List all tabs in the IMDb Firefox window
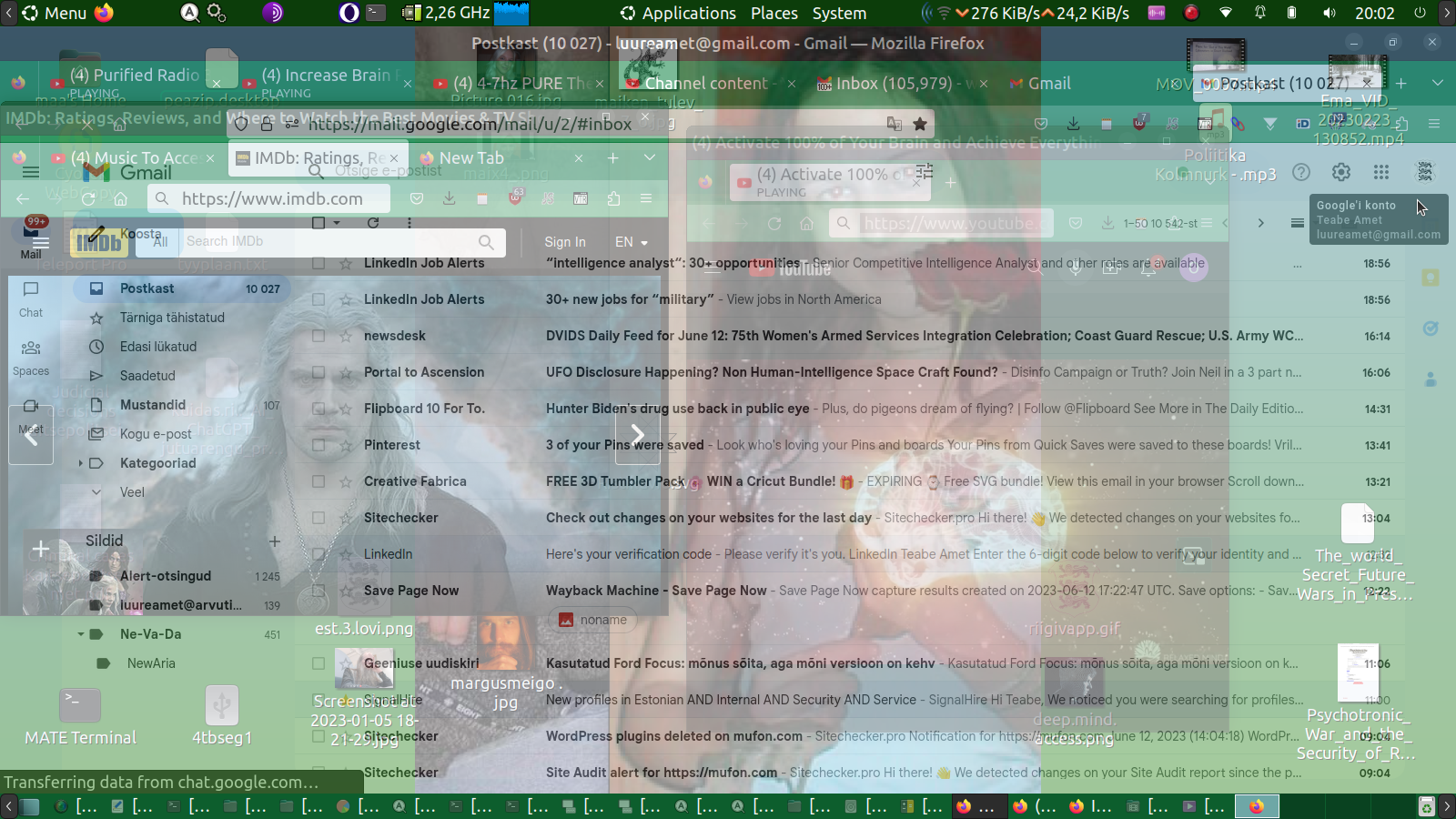 coord(650,157)
